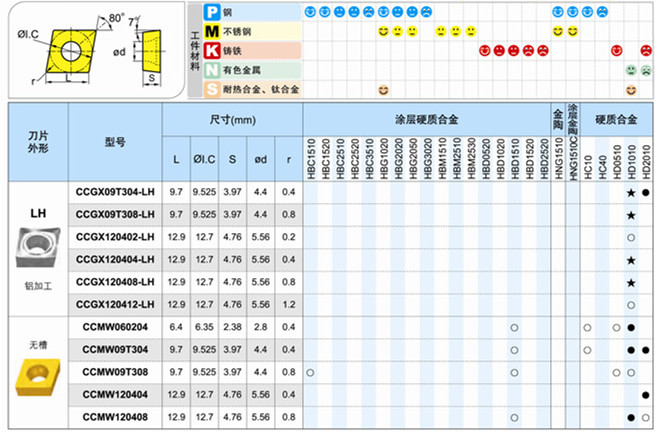Click the HBC1510 circle in CCMW09T308 row
Viewport: 655px width, 432px height.
tap(310, 372)
